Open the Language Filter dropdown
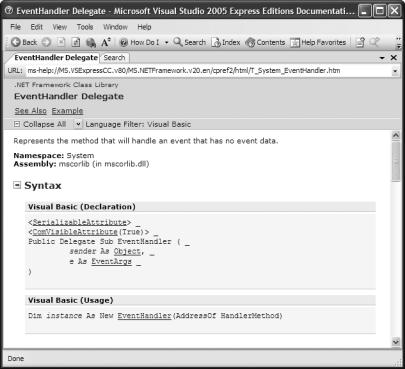 [78, 124]
